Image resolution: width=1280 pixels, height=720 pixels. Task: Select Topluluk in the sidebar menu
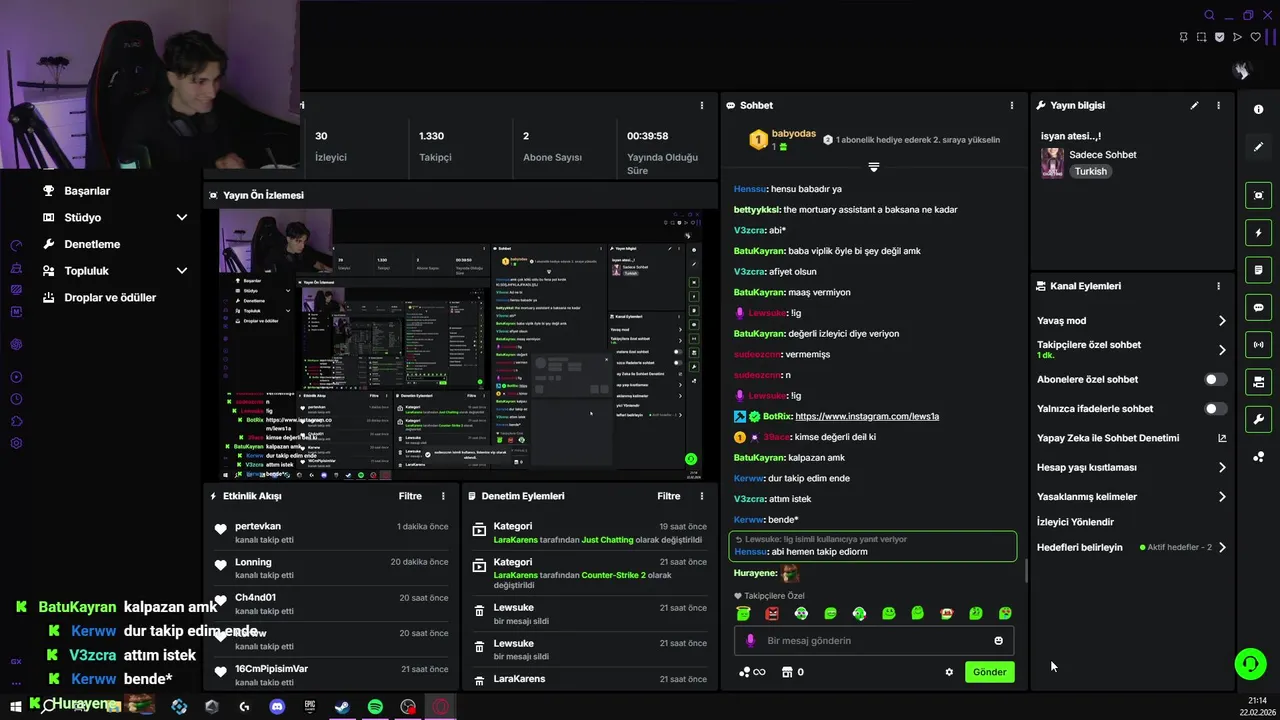pos(86,271)
